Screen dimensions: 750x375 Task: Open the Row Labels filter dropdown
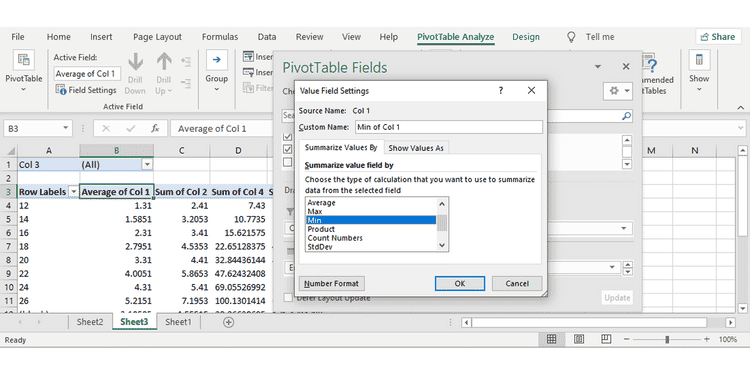[x=74, y=192]
